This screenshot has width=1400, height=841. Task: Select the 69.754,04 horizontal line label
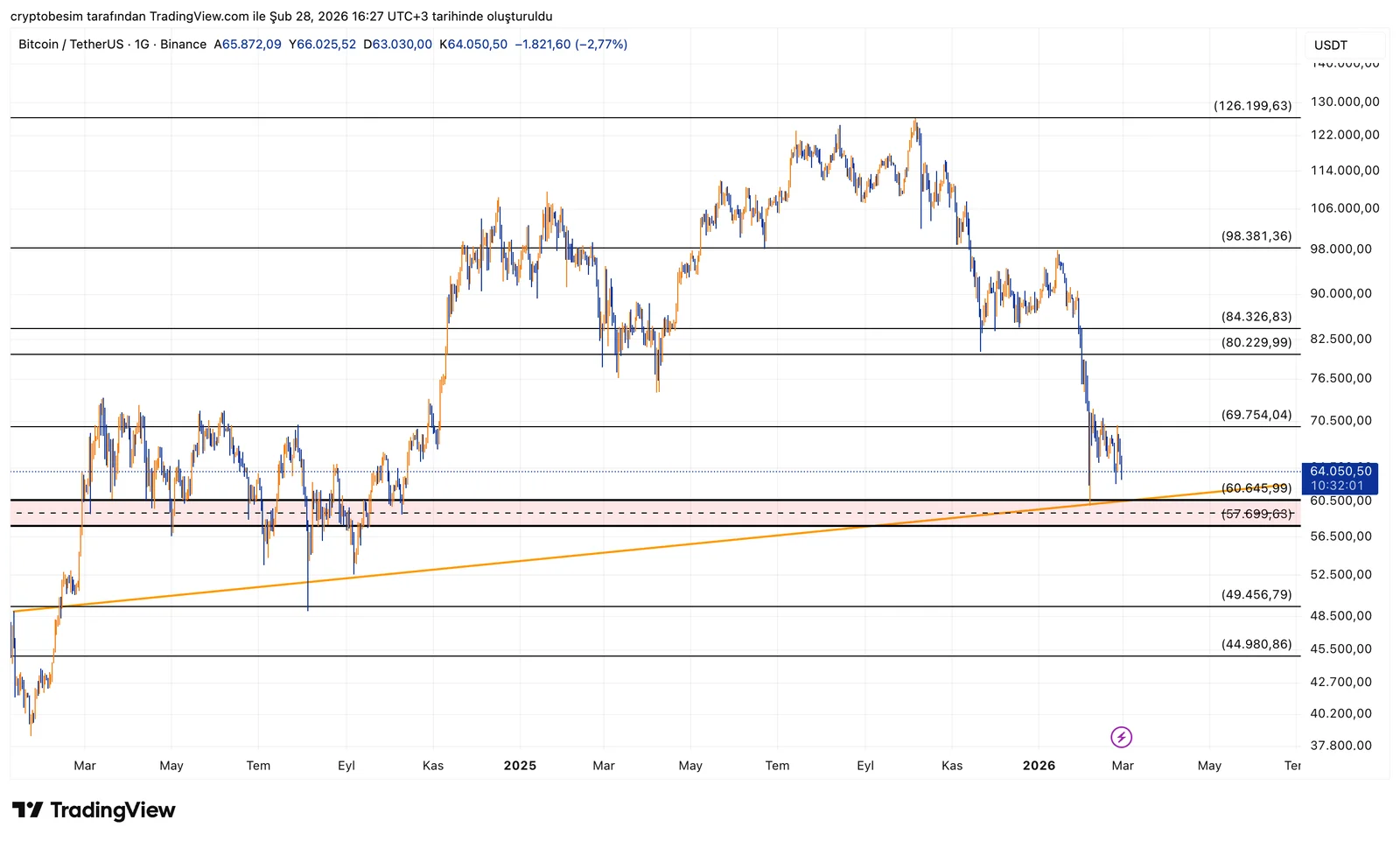(1256, 415)
